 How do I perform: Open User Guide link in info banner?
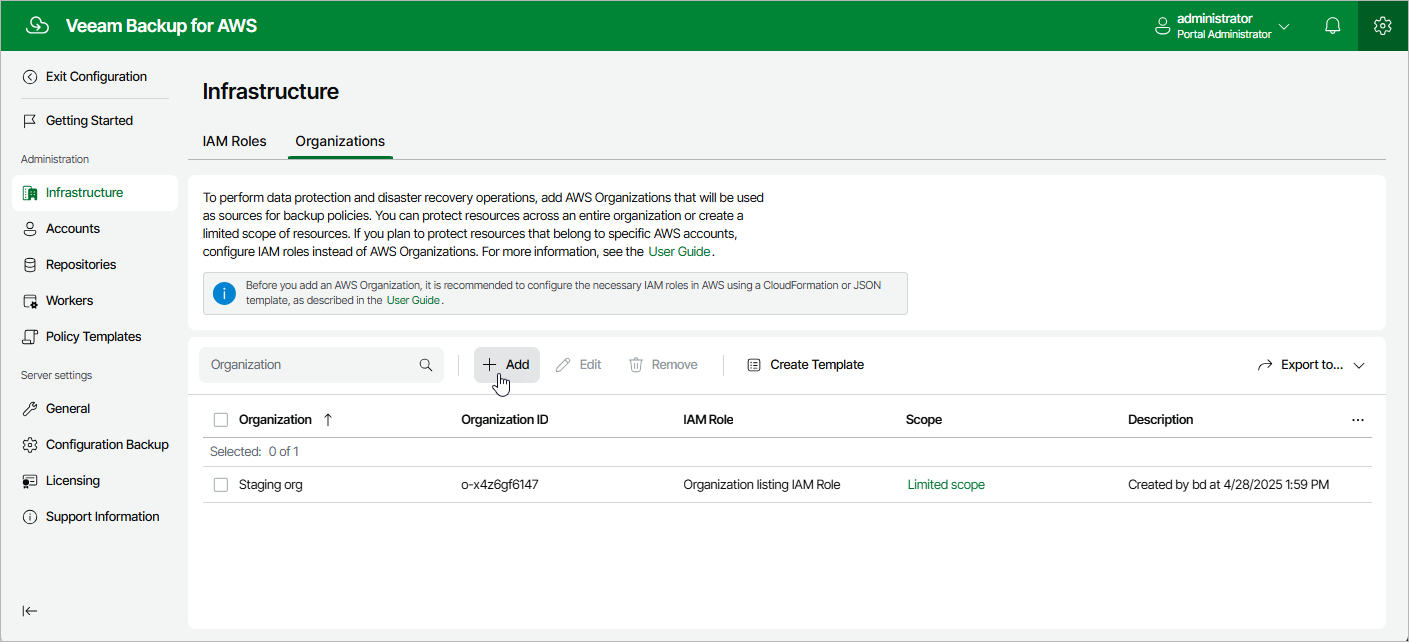coord(413,300)
